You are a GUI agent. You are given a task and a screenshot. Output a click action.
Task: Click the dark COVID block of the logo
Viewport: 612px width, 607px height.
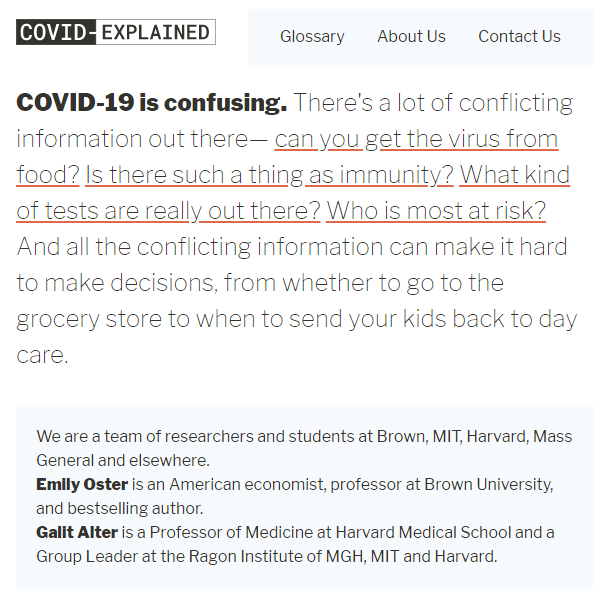point(57,32)
